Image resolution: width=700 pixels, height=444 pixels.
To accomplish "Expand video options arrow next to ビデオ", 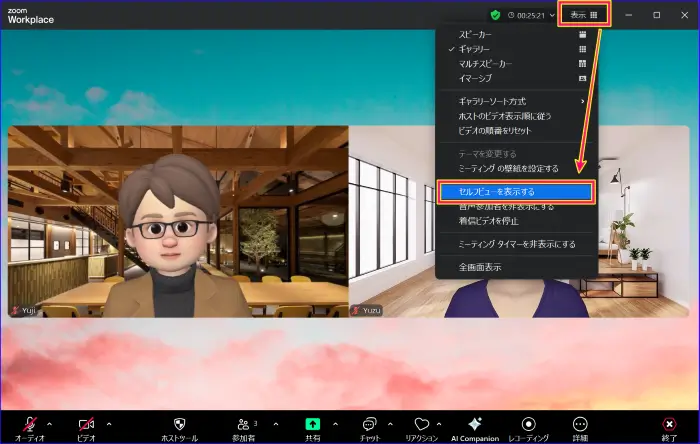I will [109, 423].
